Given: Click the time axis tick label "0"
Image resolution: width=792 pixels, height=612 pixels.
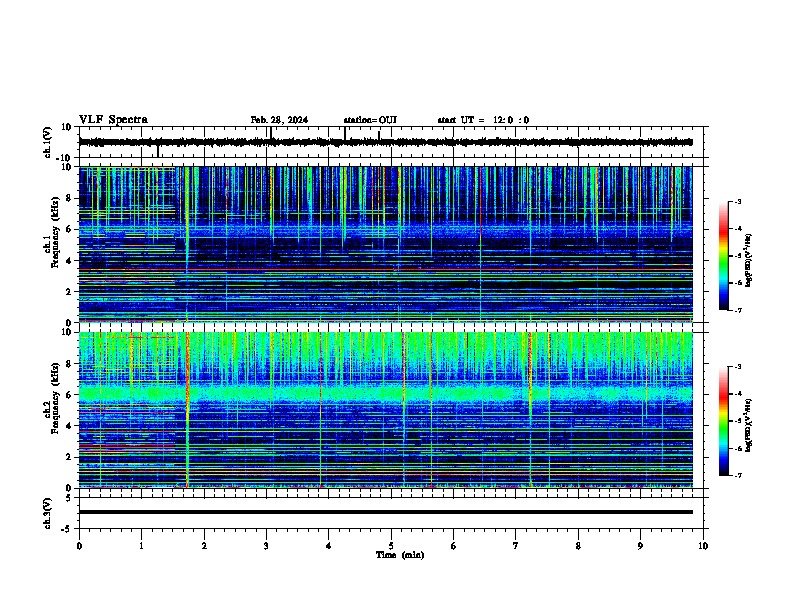Looking at the screenshot, I should pyautogui.click(x=79, y=546).
